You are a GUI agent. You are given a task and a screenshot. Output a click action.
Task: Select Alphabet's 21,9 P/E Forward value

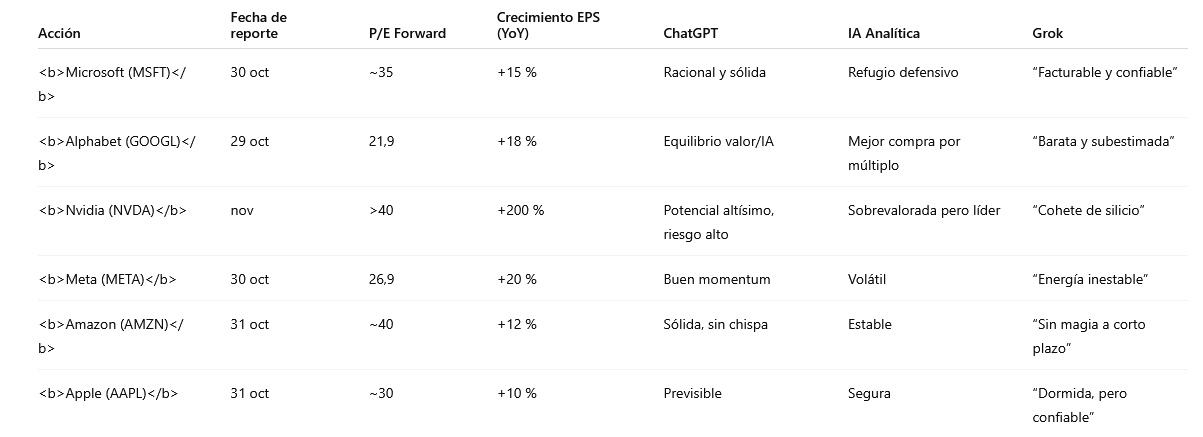(x=381, y=141)
